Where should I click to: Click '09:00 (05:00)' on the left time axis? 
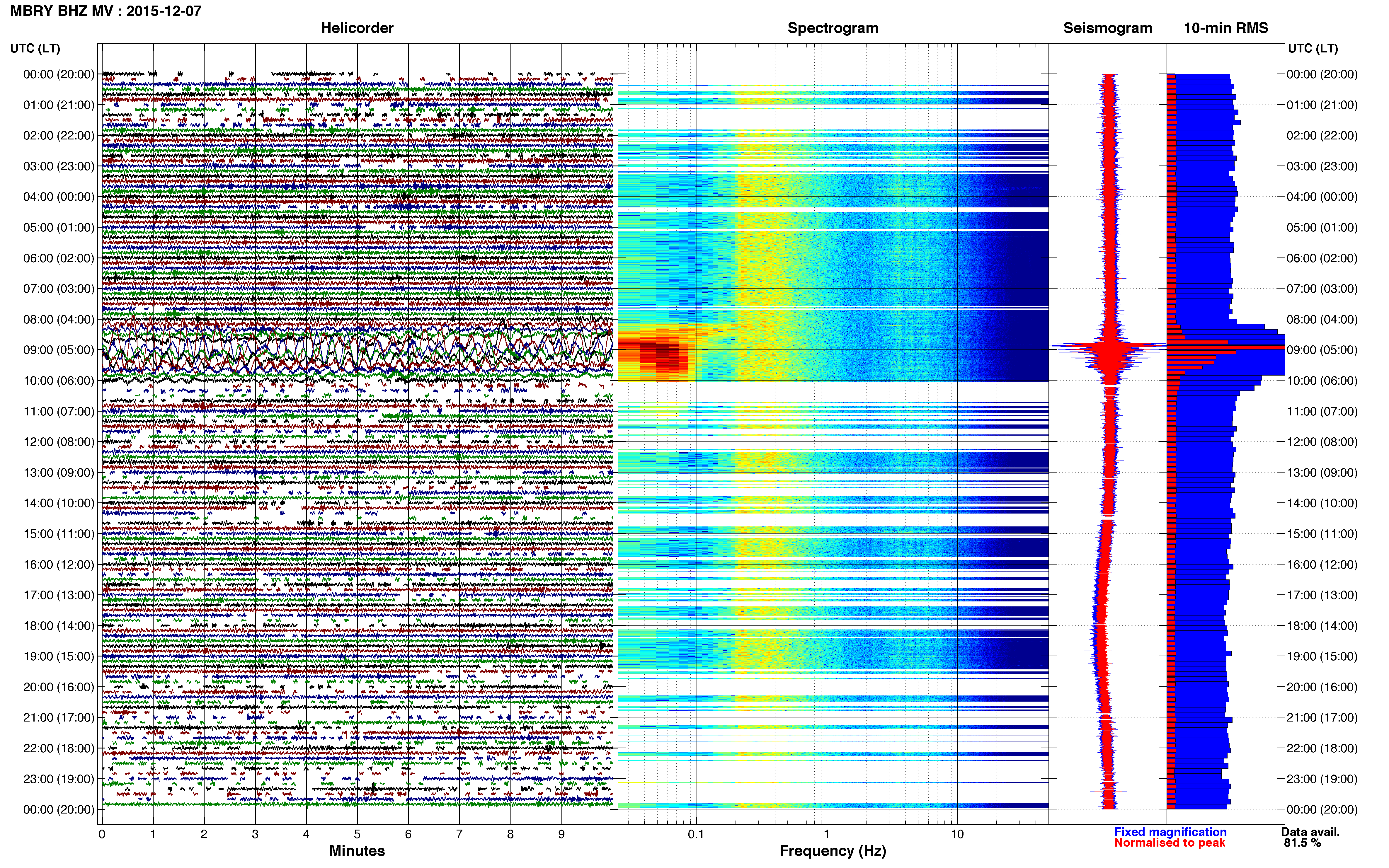point(59,350)
